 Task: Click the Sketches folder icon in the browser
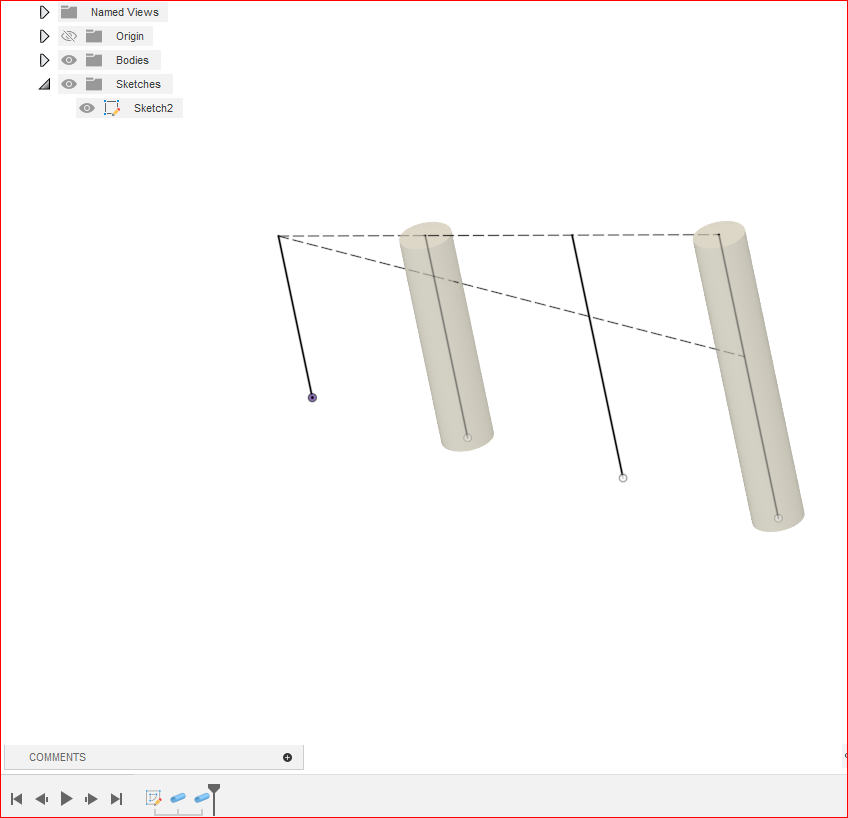click(x=93, y=83)
